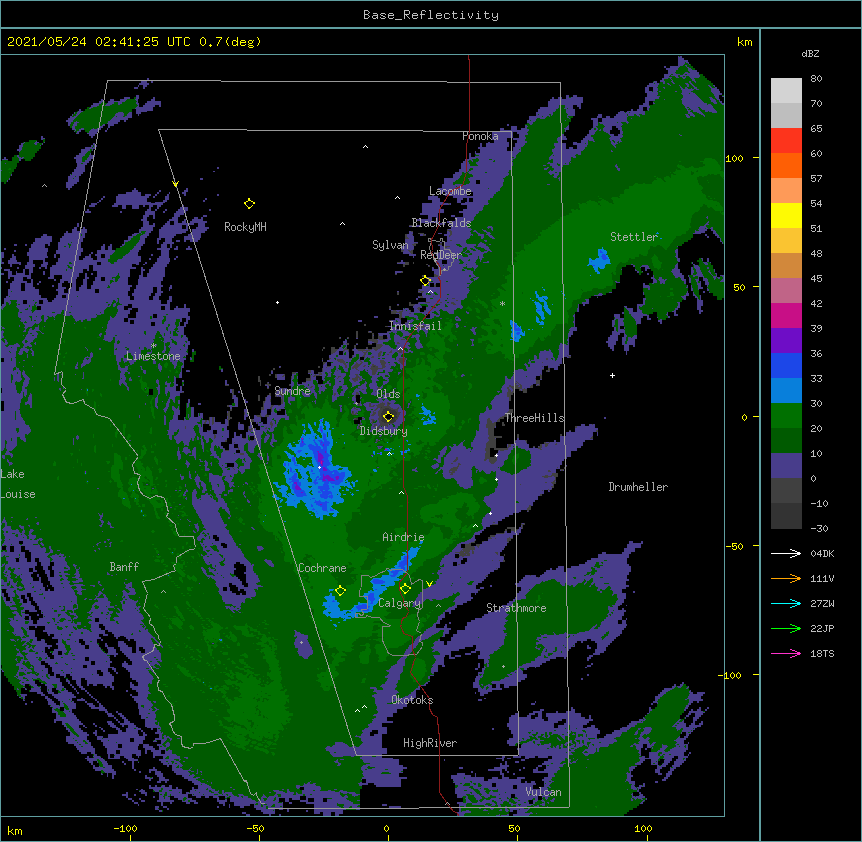Image resolution: width=862 pixels, height=842 pixels.
Task: Select the Limestone label
Action: coord(153,356)
